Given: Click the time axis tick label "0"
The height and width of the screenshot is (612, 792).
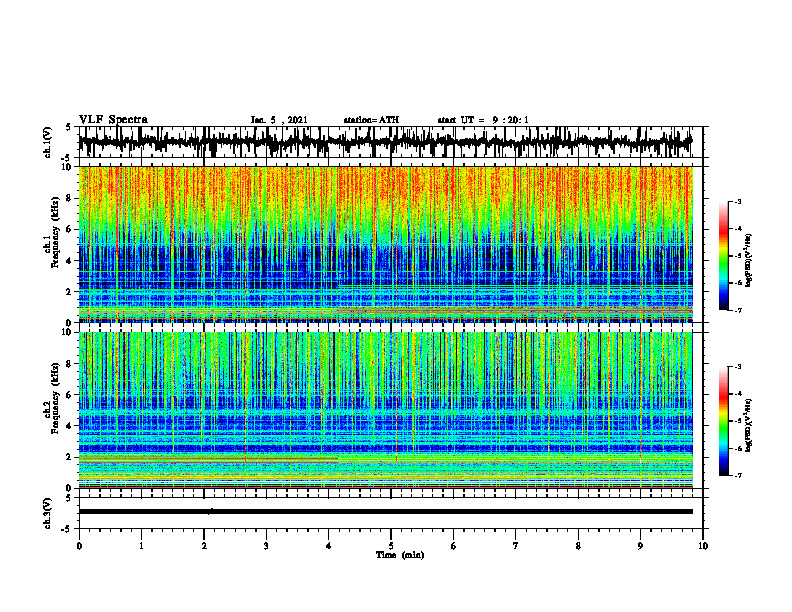Looking at the screenshot, I should [x=79, y=546].
